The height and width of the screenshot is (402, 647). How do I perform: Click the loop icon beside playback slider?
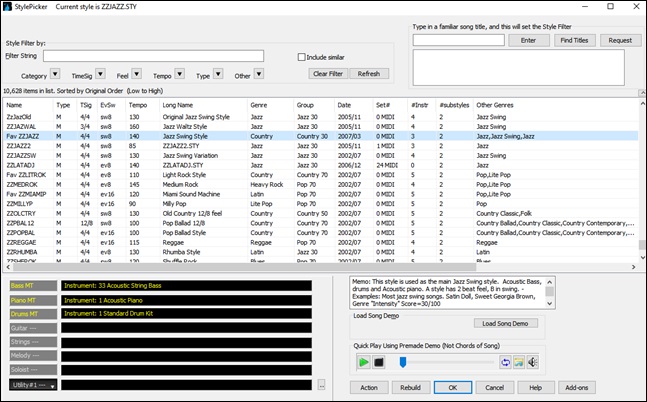[x=506, y=361]
